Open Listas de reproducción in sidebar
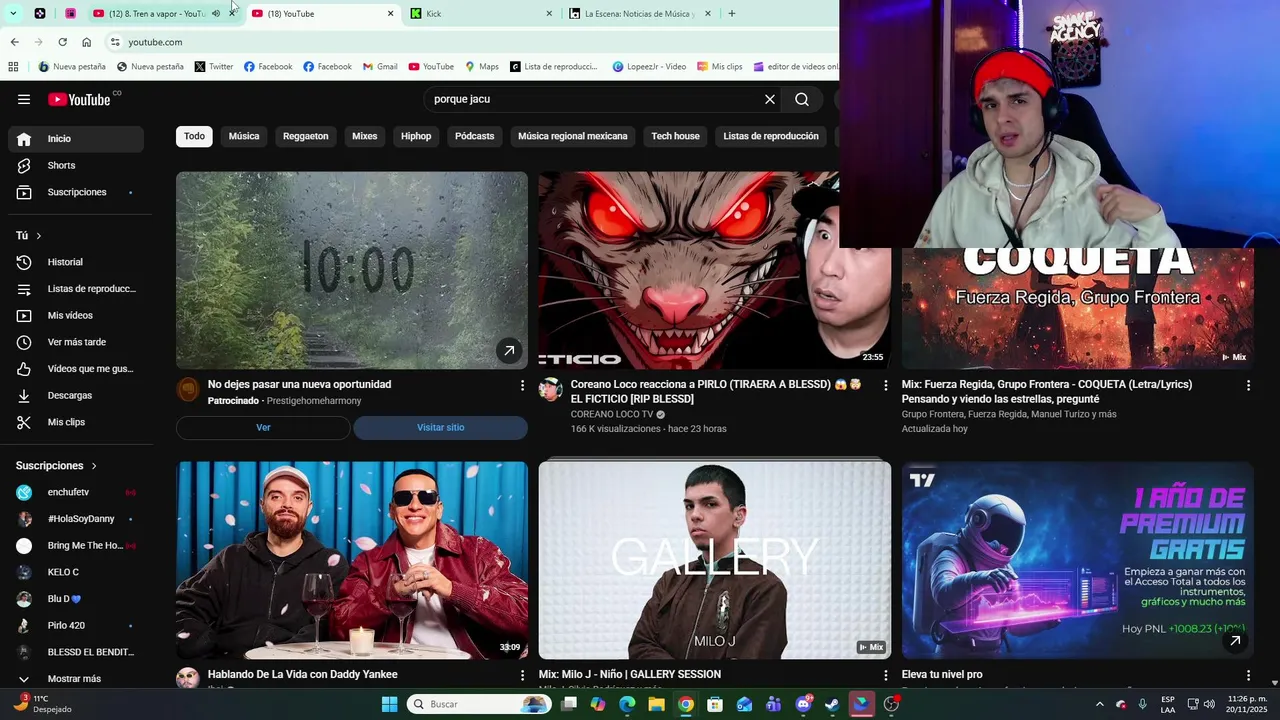Screen dimensions: 1280x720 [76, 289]
